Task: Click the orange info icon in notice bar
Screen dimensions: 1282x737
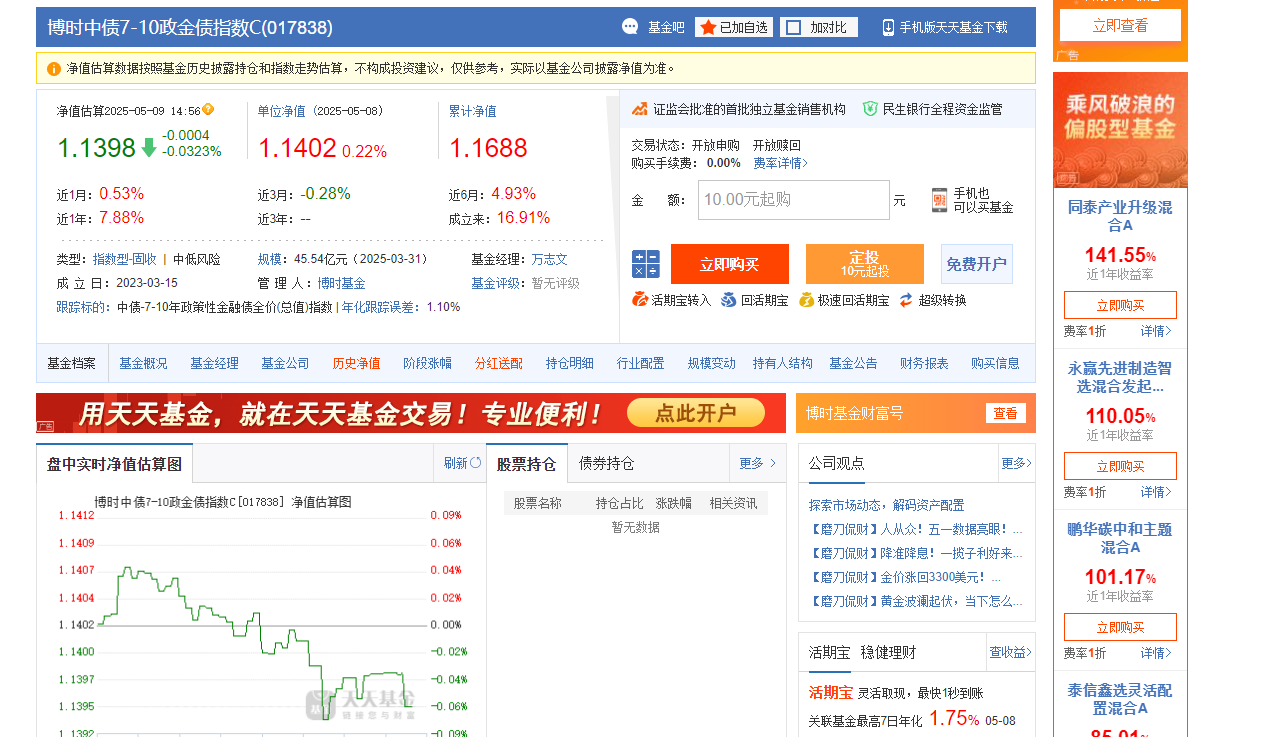Action: point(54,69)
